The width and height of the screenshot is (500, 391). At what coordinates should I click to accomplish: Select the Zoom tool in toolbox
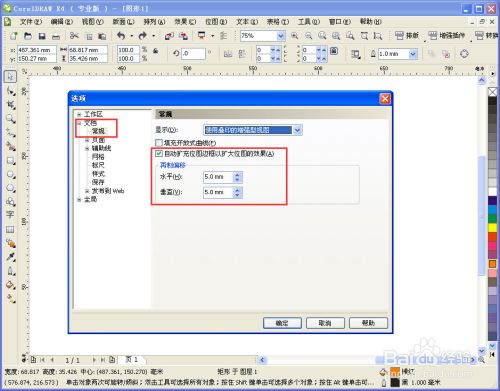(x=10, y=119)
